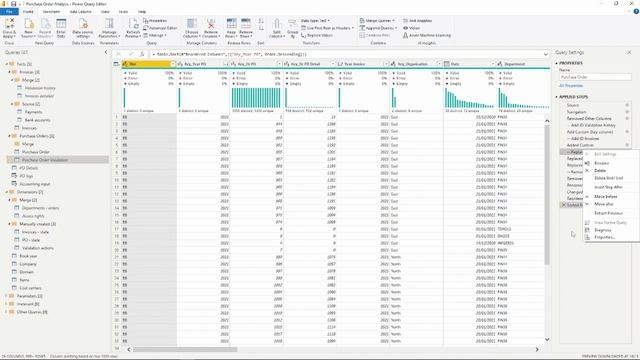Click the Merge Queries icon
The image size is (640, 360).
(x=362, y=20)
